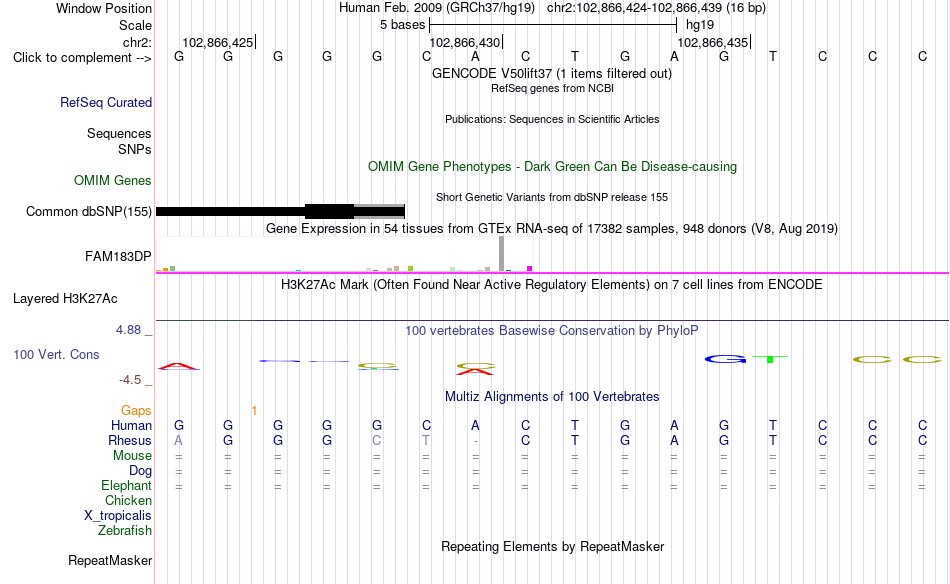The width and height of the screenshot is (950, 584).
Task: Click the Dog species label
Action: (140, 471)
